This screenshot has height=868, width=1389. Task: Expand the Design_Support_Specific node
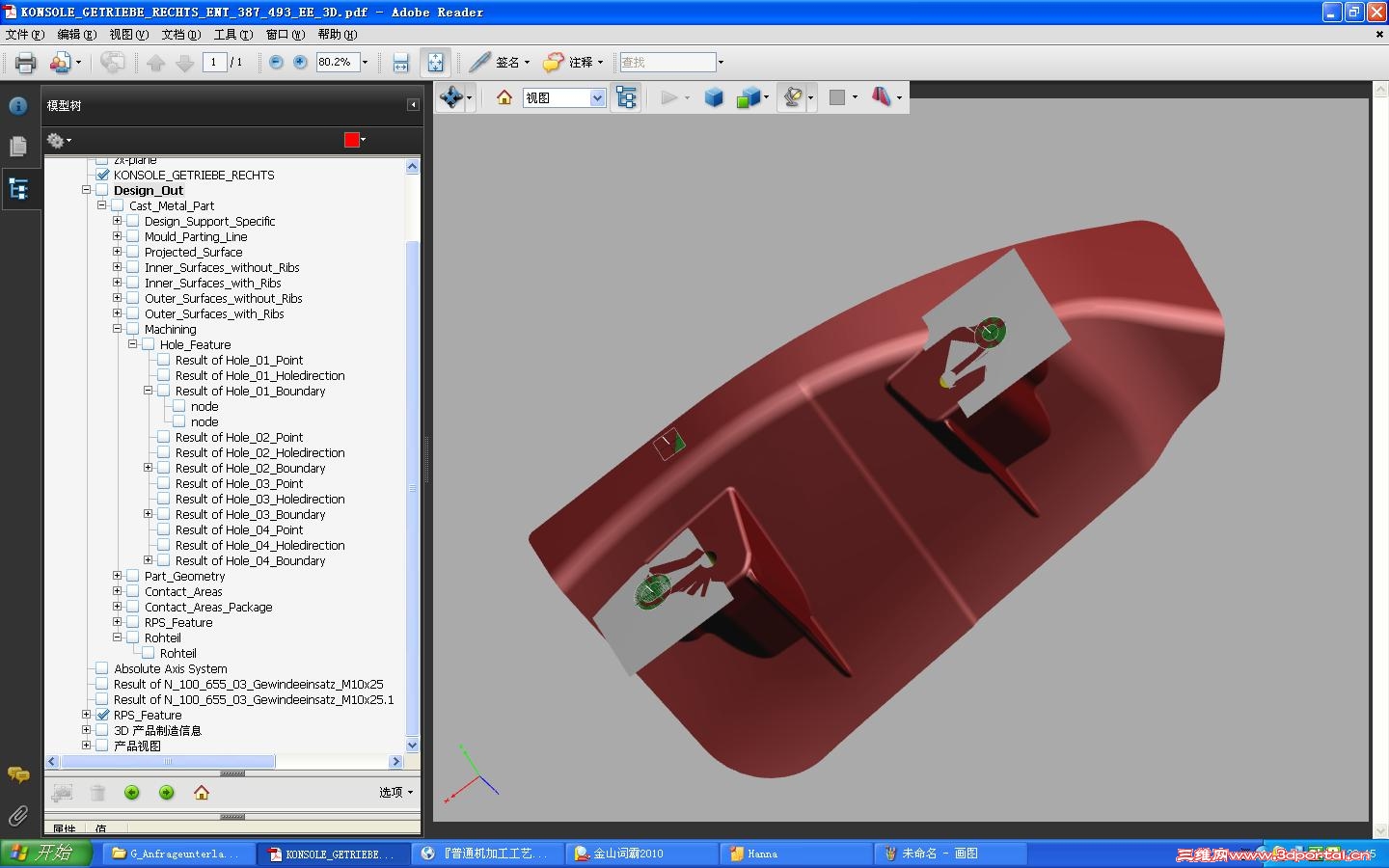[x=117, y=221]
